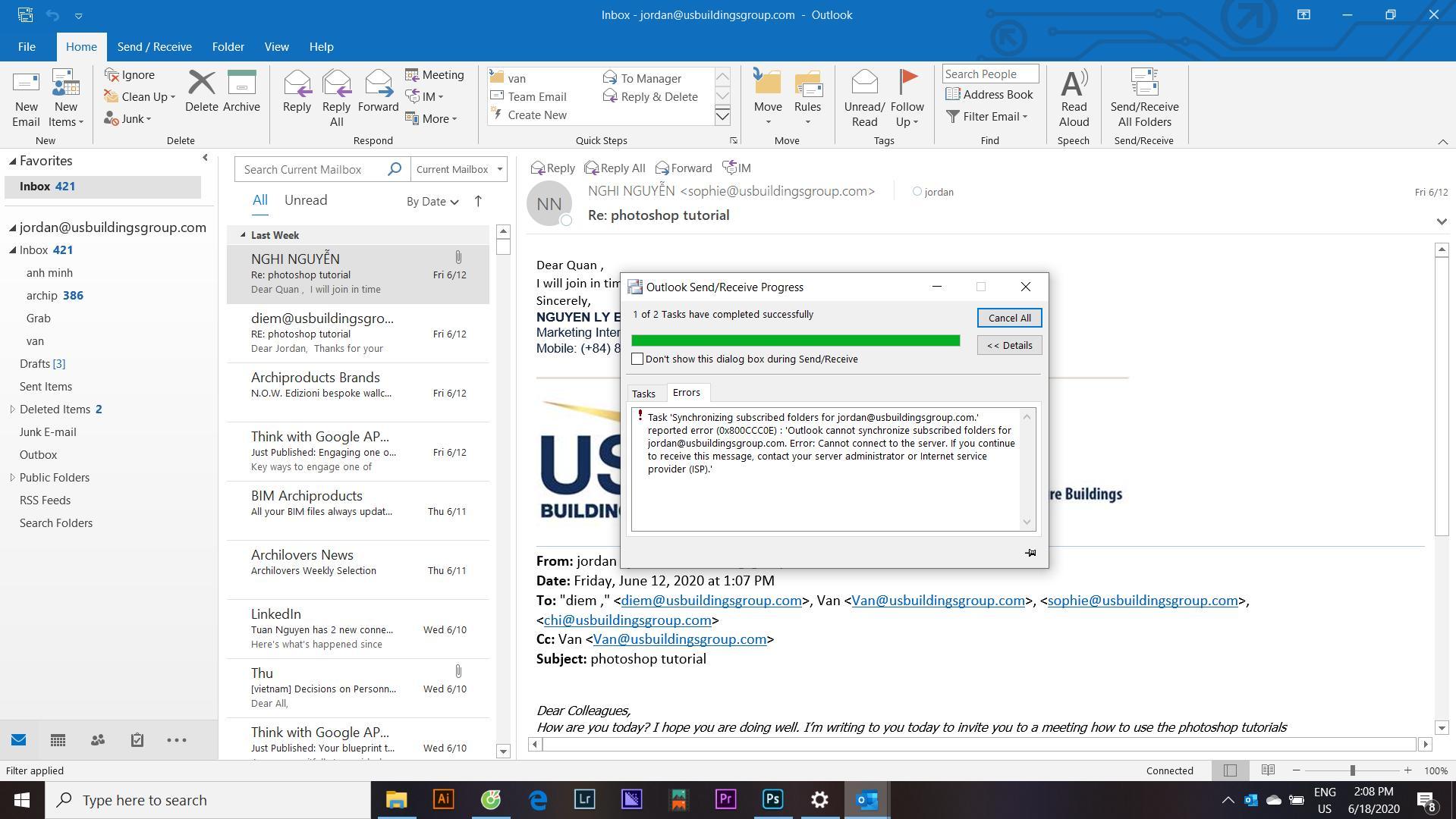Viewport: 1456px width, 819px height.
Task: Click the zoom in plus button
Action: pyautogui.click(x=1407, y=770)
